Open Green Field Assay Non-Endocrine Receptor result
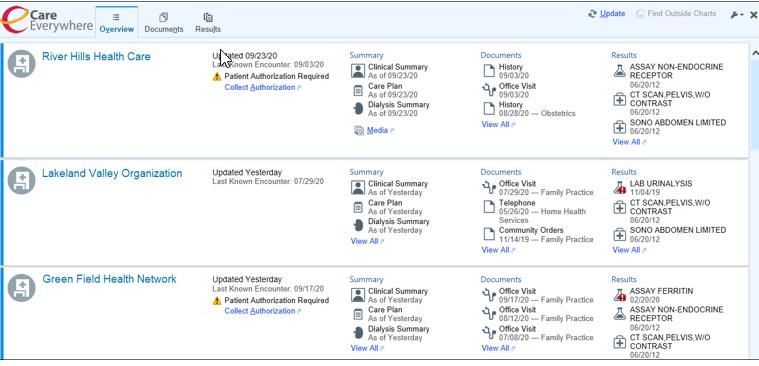Screen dimensions: 759x366 (668, 319)
